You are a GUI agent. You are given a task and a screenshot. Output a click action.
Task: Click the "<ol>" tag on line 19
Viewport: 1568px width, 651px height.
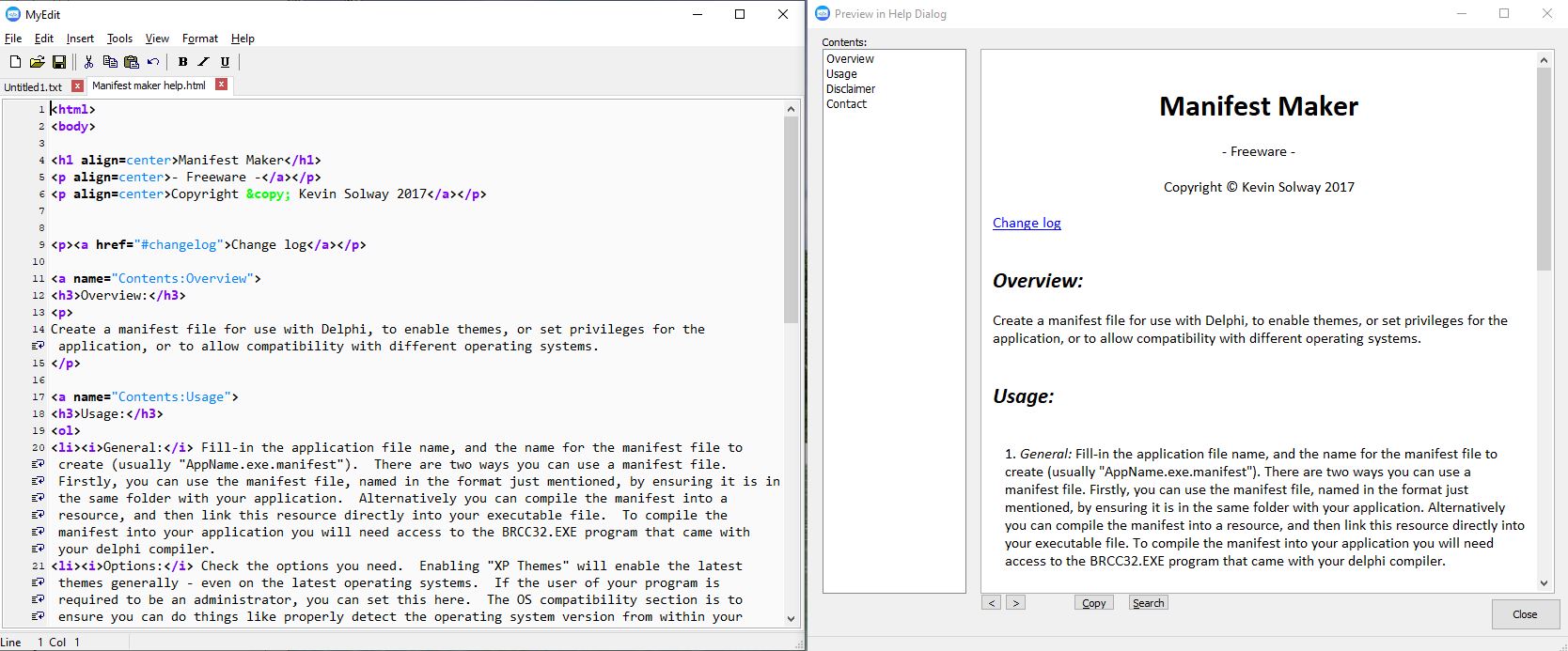pos(66,431)
